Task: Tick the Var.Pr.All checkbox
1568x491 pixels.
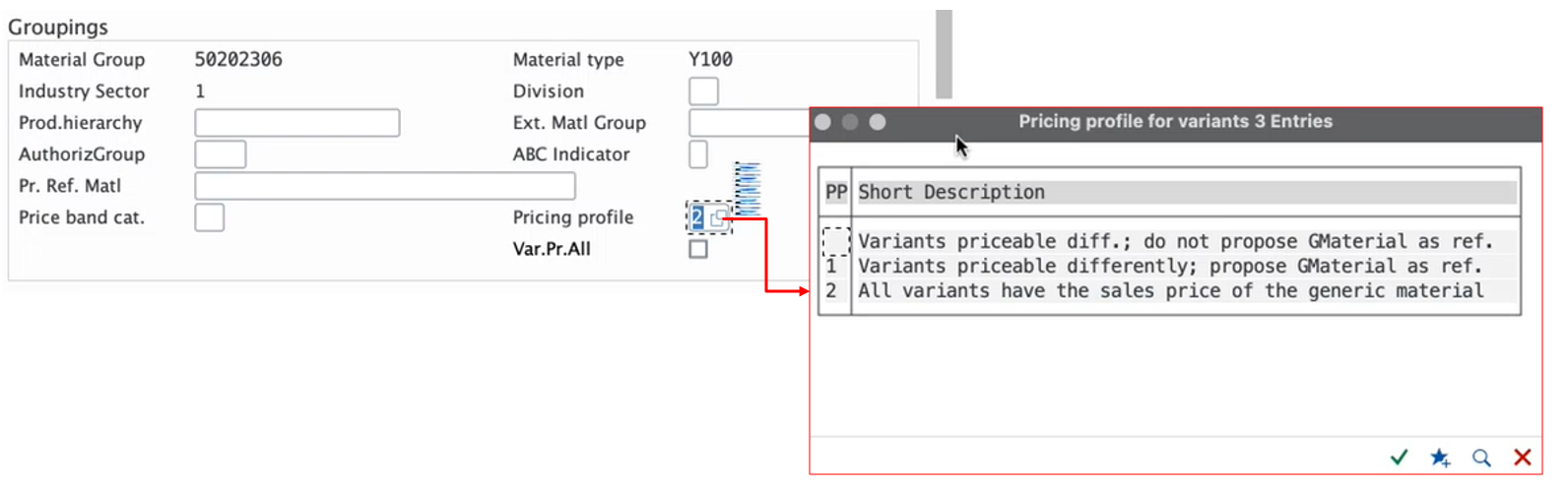Action: (698, 249)
